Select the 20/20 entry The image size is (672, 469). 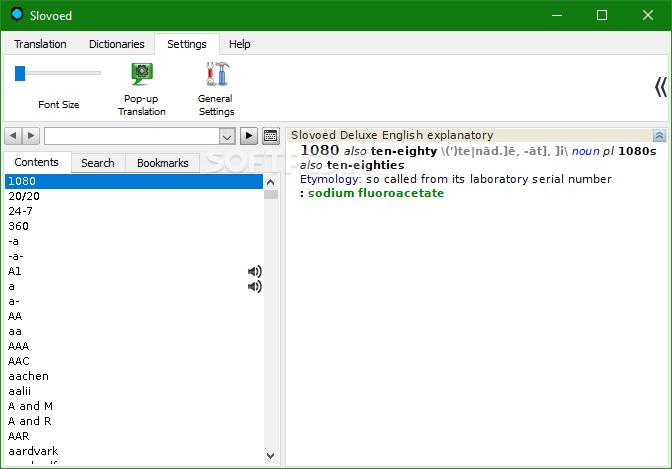click(x=134, y=196)
